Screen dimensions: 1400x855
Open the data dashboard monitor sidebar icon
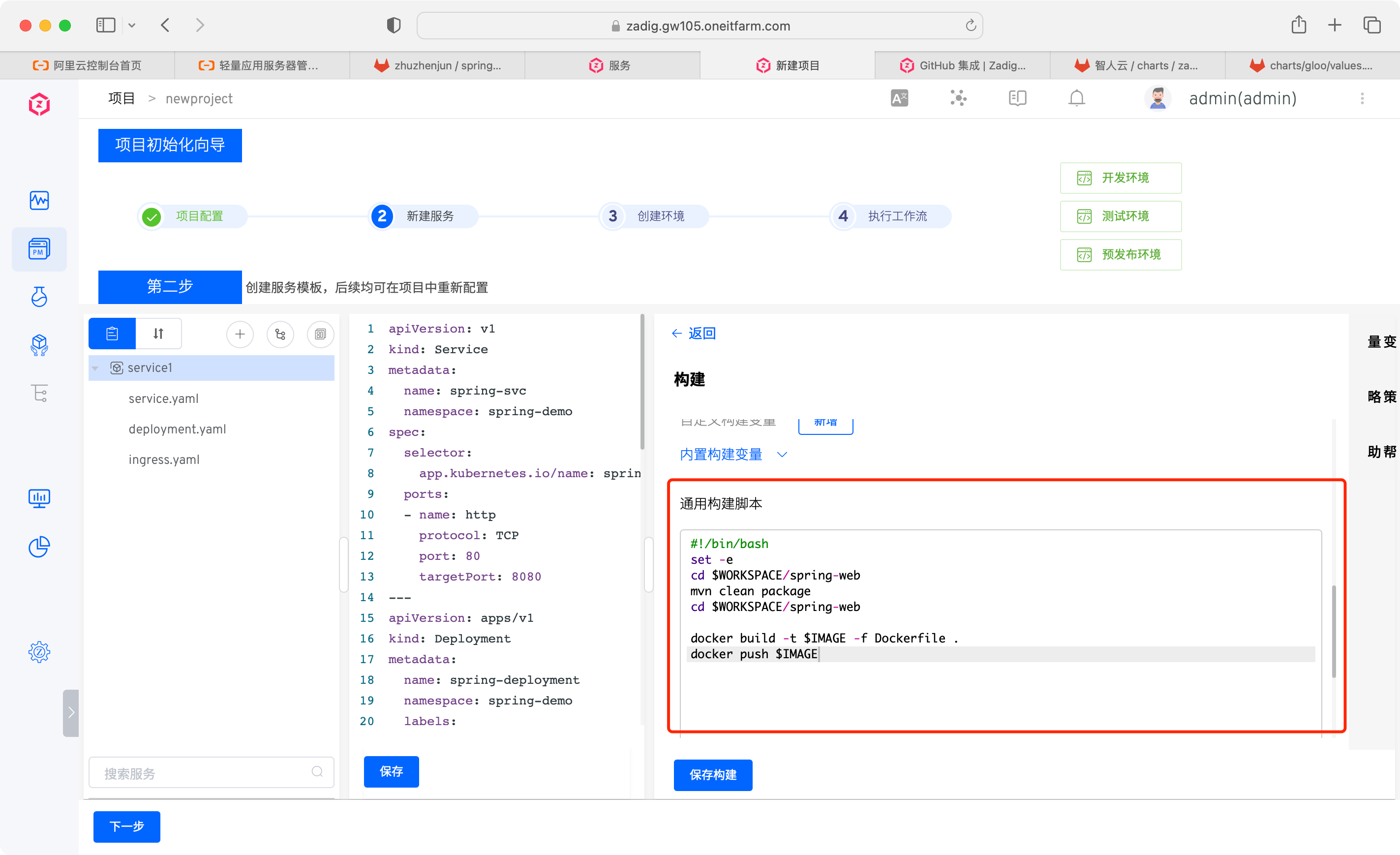(x=39, y=498)
